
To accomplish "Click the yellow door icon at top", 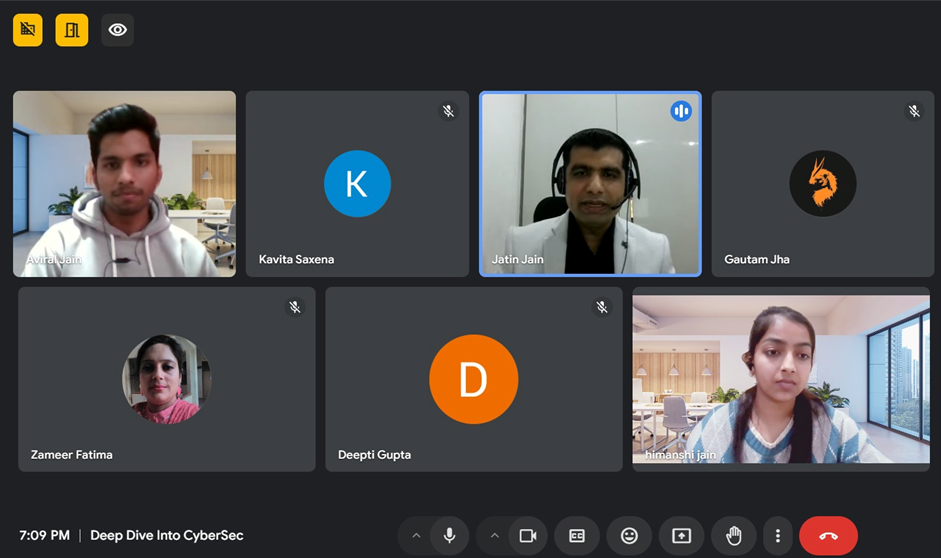I will pyautogui.click(x=72, y=30).
